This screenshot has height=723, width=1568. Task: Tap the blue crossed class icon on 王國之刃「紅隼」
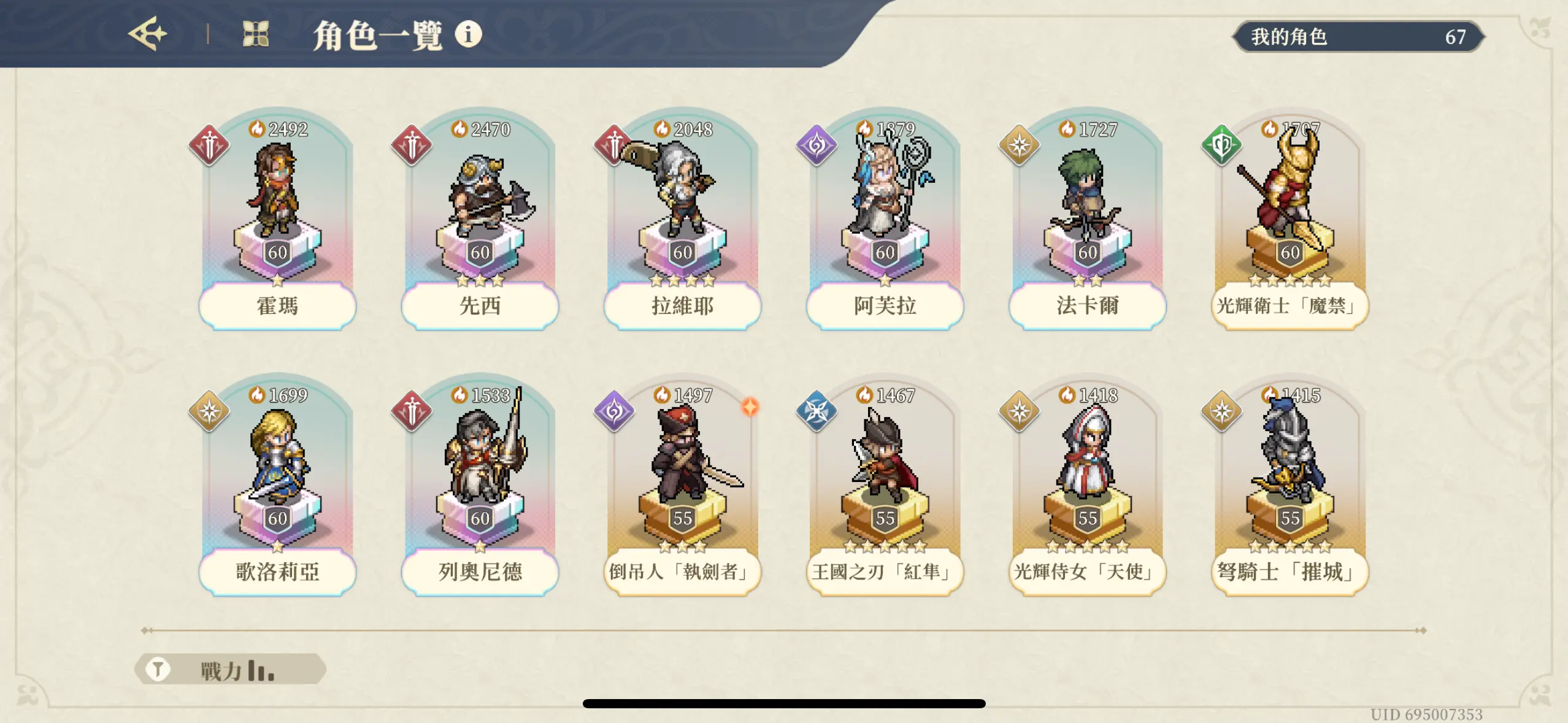pos(816,411)
